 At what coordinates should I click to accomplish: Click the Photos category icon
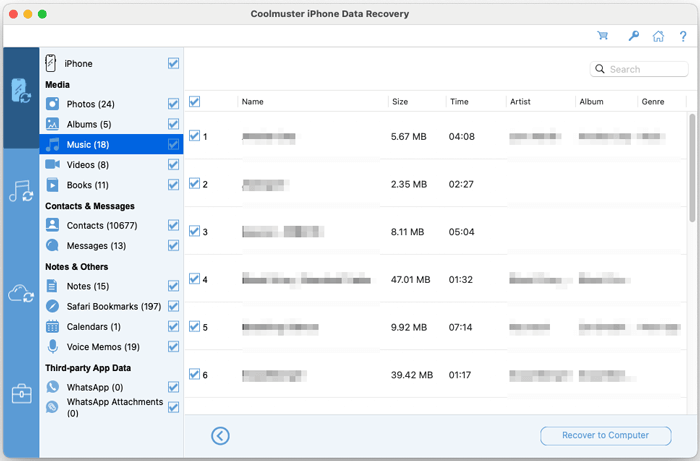(x=52, y=104)
